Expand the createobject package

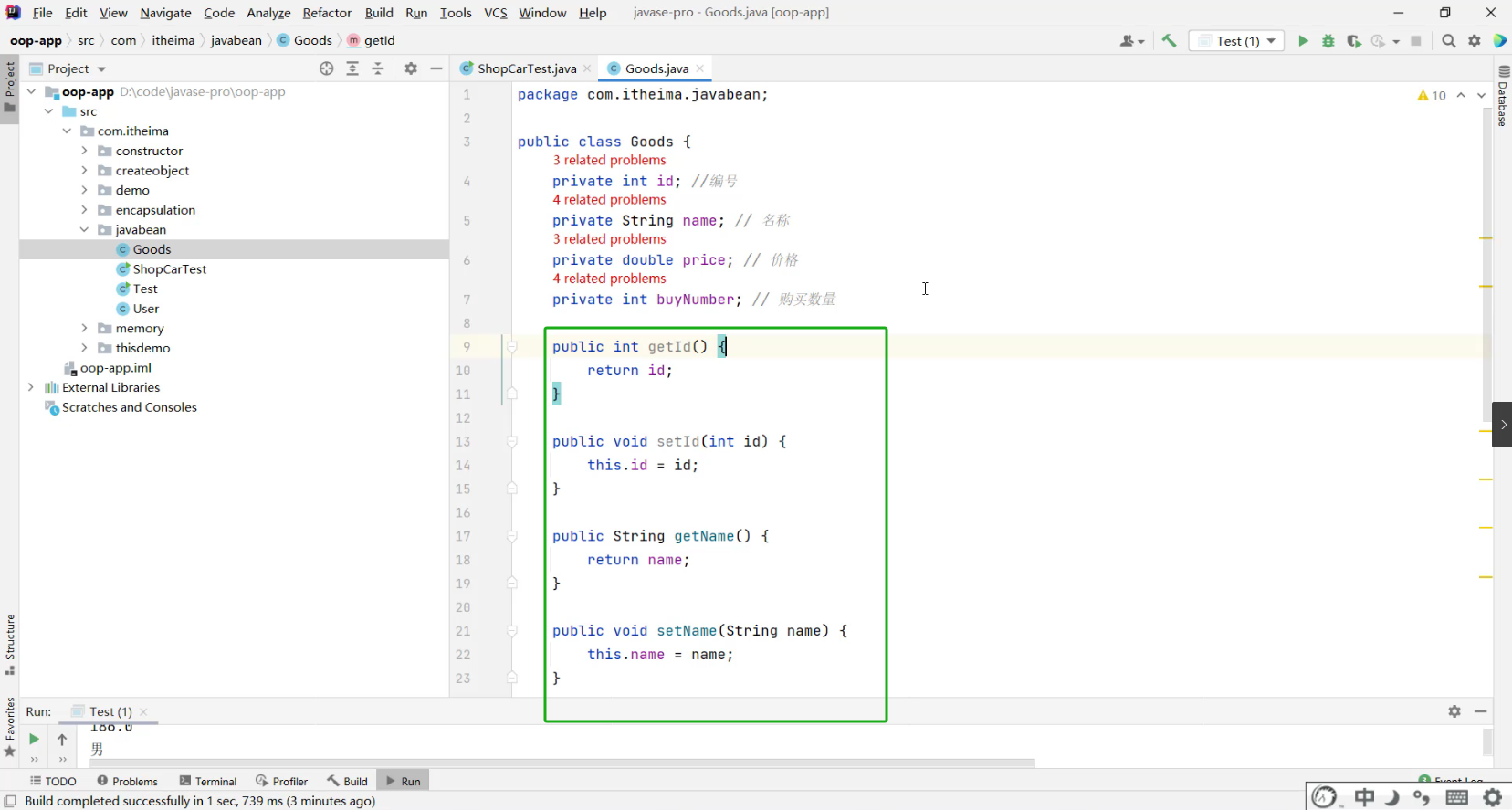click(x=84, y=171)
